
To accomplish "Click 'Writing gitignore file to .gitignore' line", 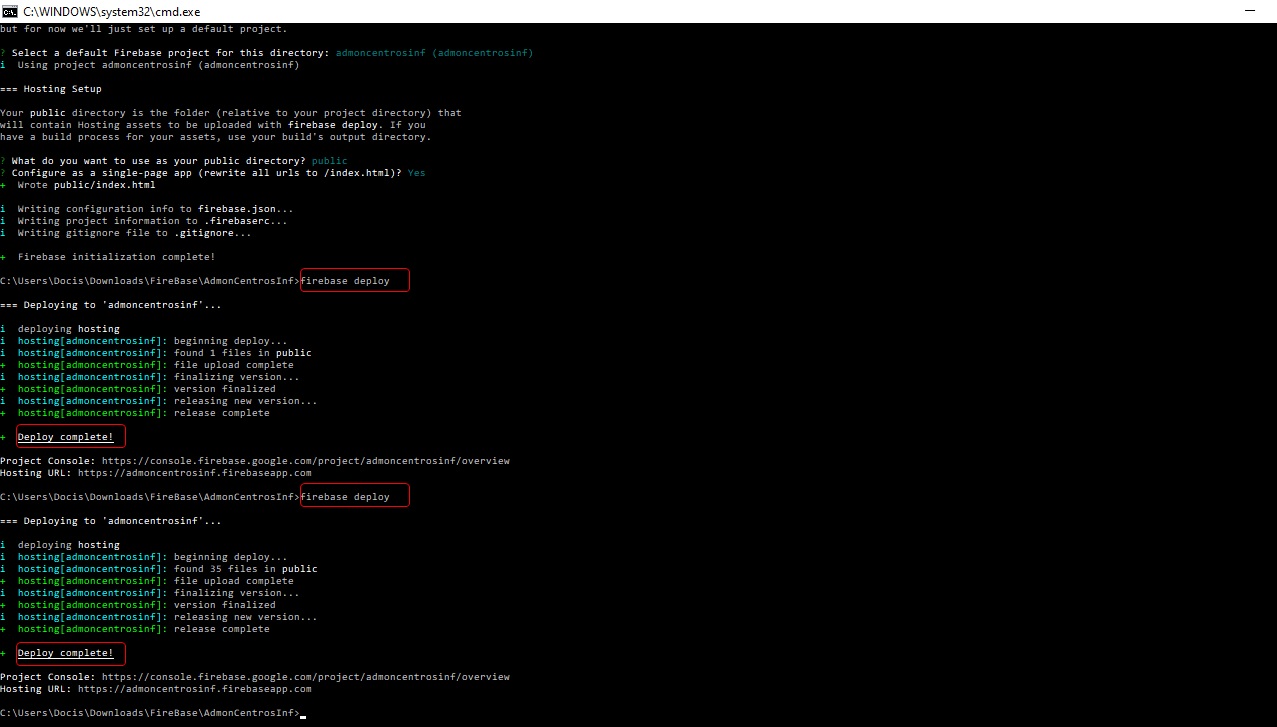I will point(134,233).
